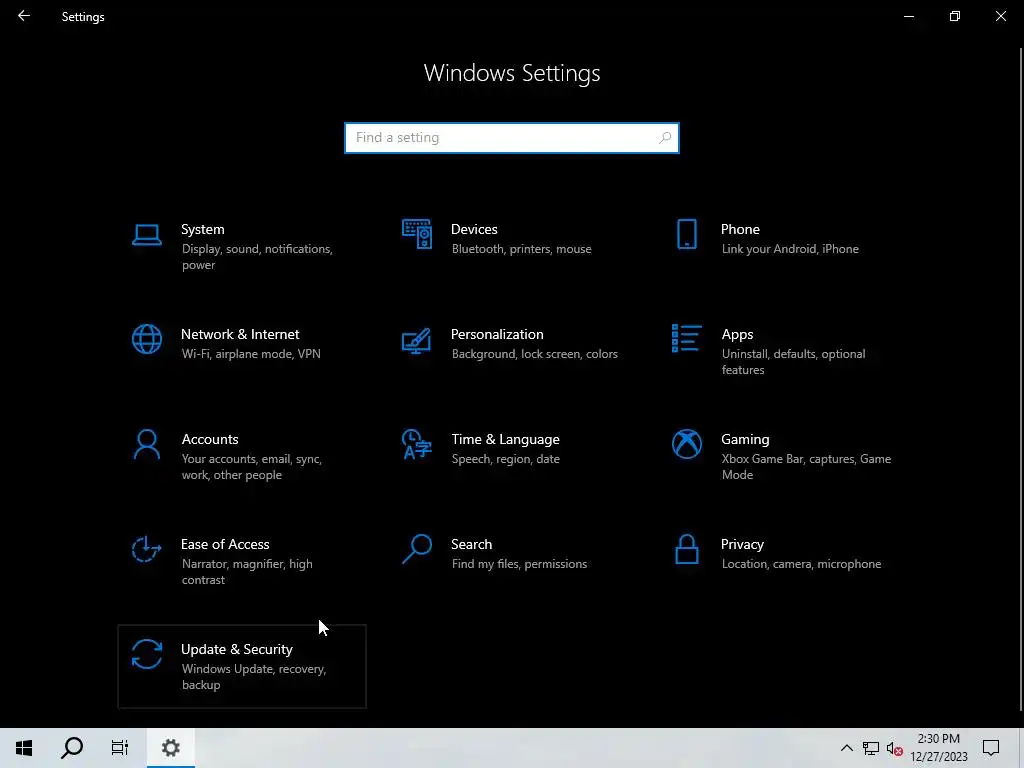Image resolution: width=1024 pixels, height=768 pixels.
Task: Go back with the arrow button
Action: [x=24, y=16]
